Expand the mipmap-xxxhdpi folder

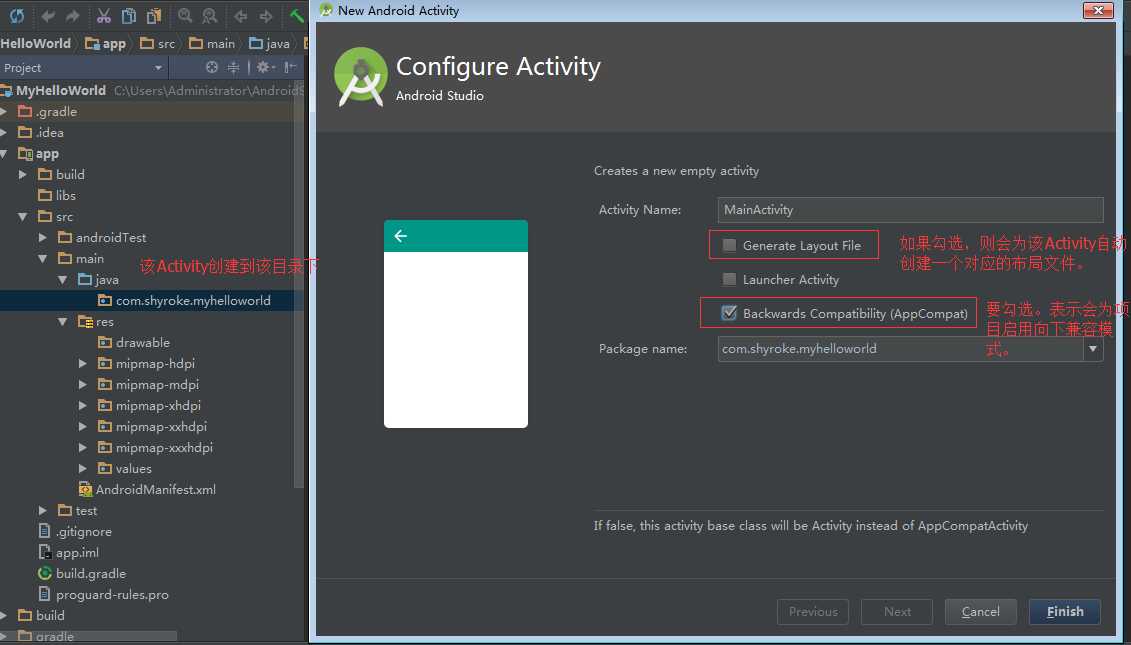(83, 447)
